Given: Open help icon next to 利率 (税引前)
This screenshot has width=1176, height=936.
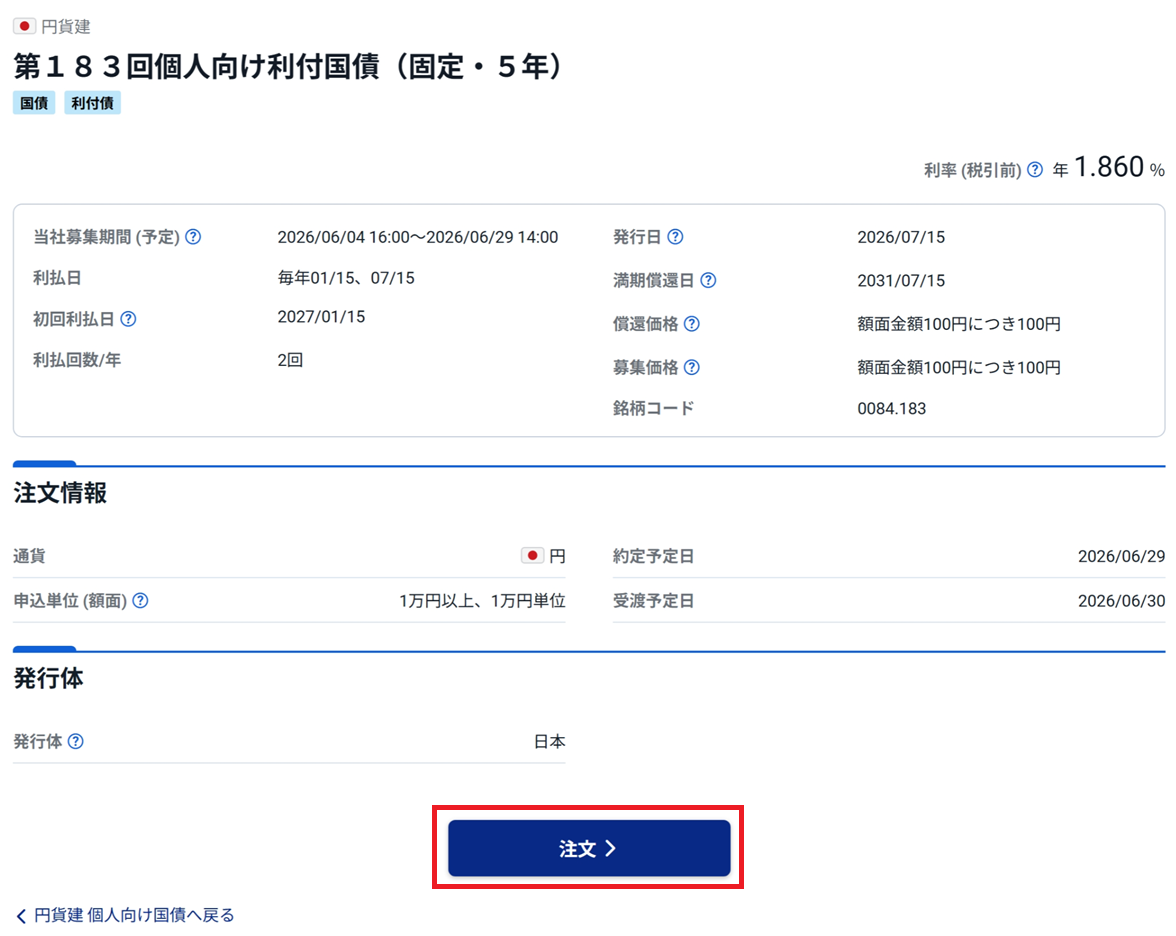Looking at the screenshot, I should pos(1035,170).
